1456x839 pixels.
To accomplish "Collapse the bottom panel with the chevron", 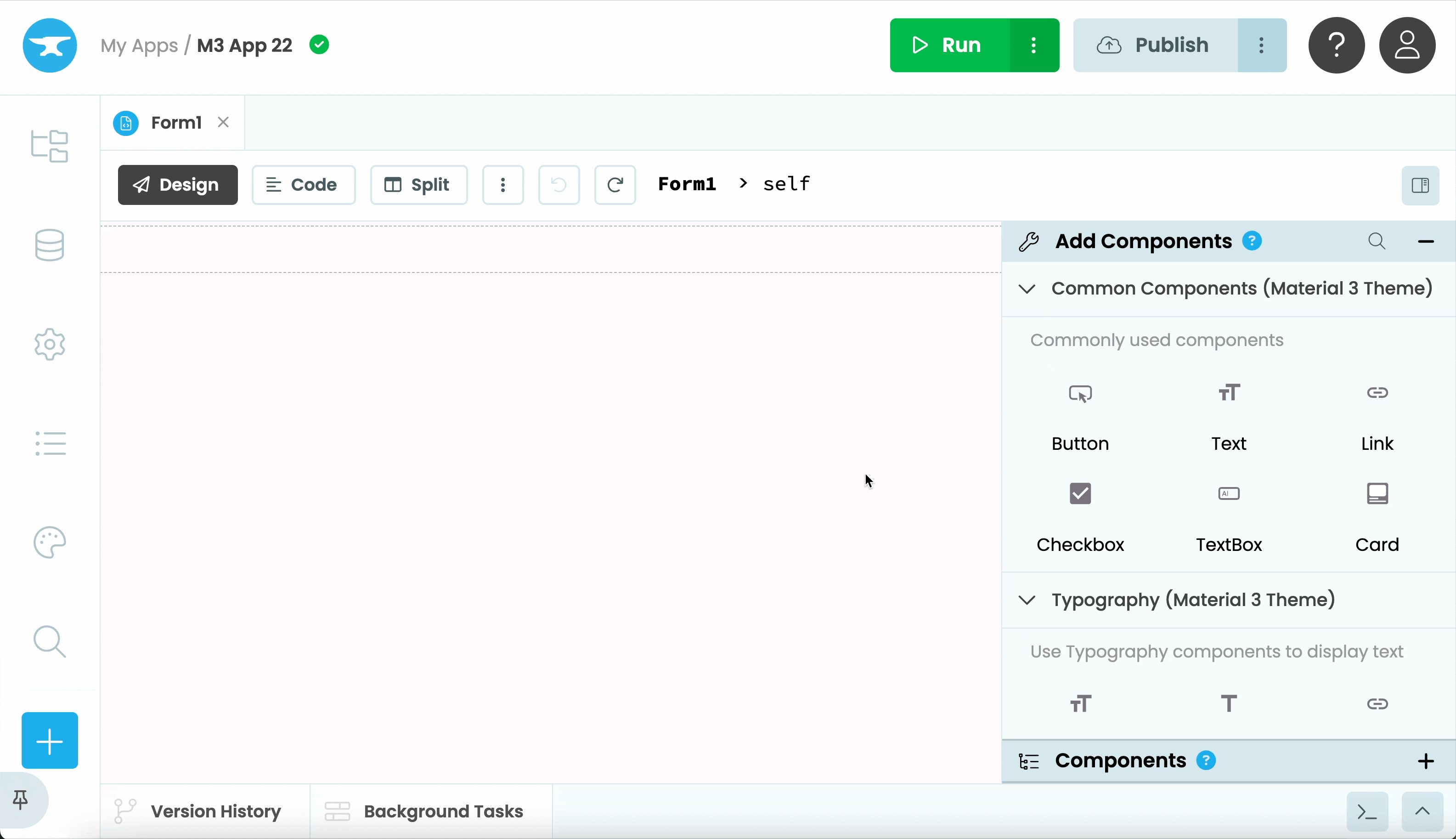I will click(1422, 811).
